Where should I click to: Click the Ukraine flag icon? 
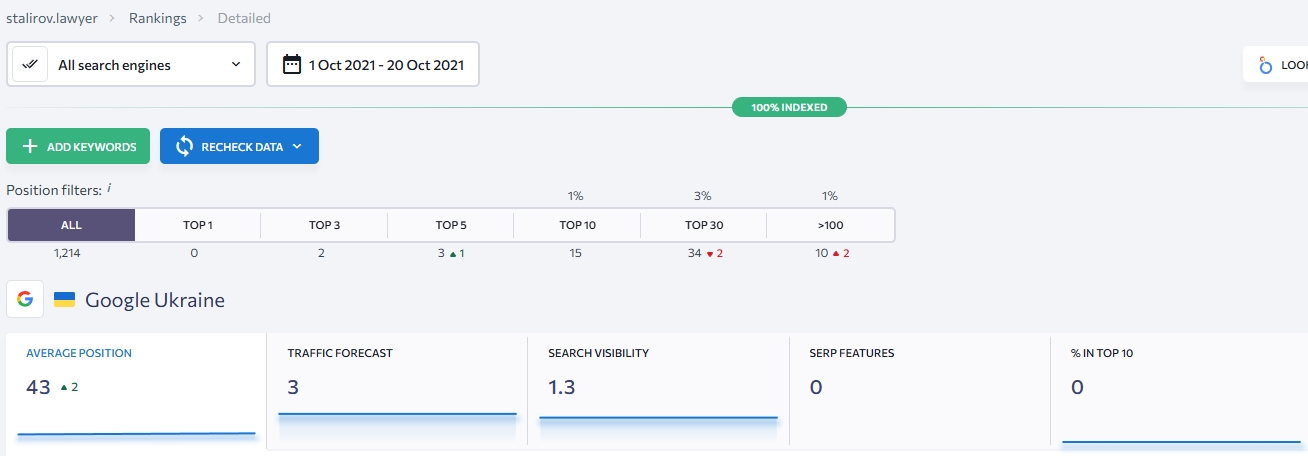pos(65,300)
